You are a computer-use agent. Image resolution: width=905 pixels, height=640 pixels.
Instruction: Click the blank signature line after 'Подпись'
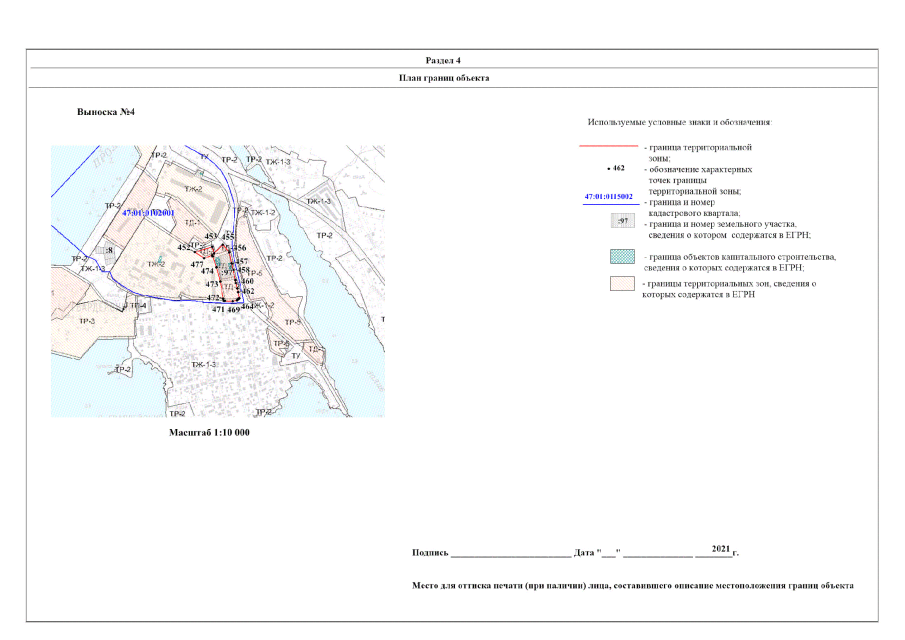click(510, 552)
